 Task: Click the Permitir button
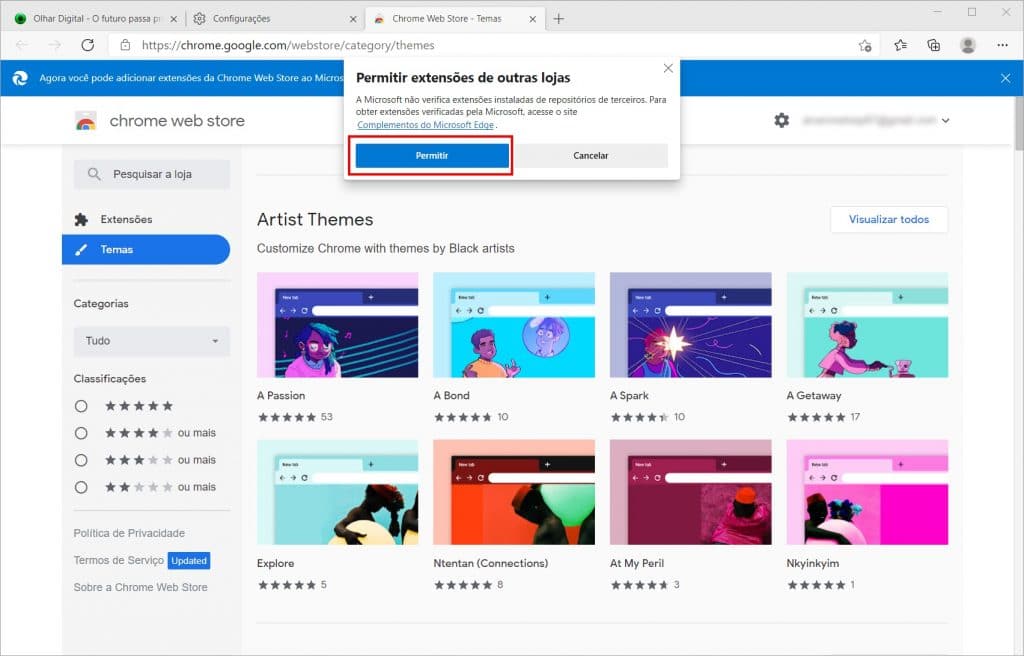432,156
